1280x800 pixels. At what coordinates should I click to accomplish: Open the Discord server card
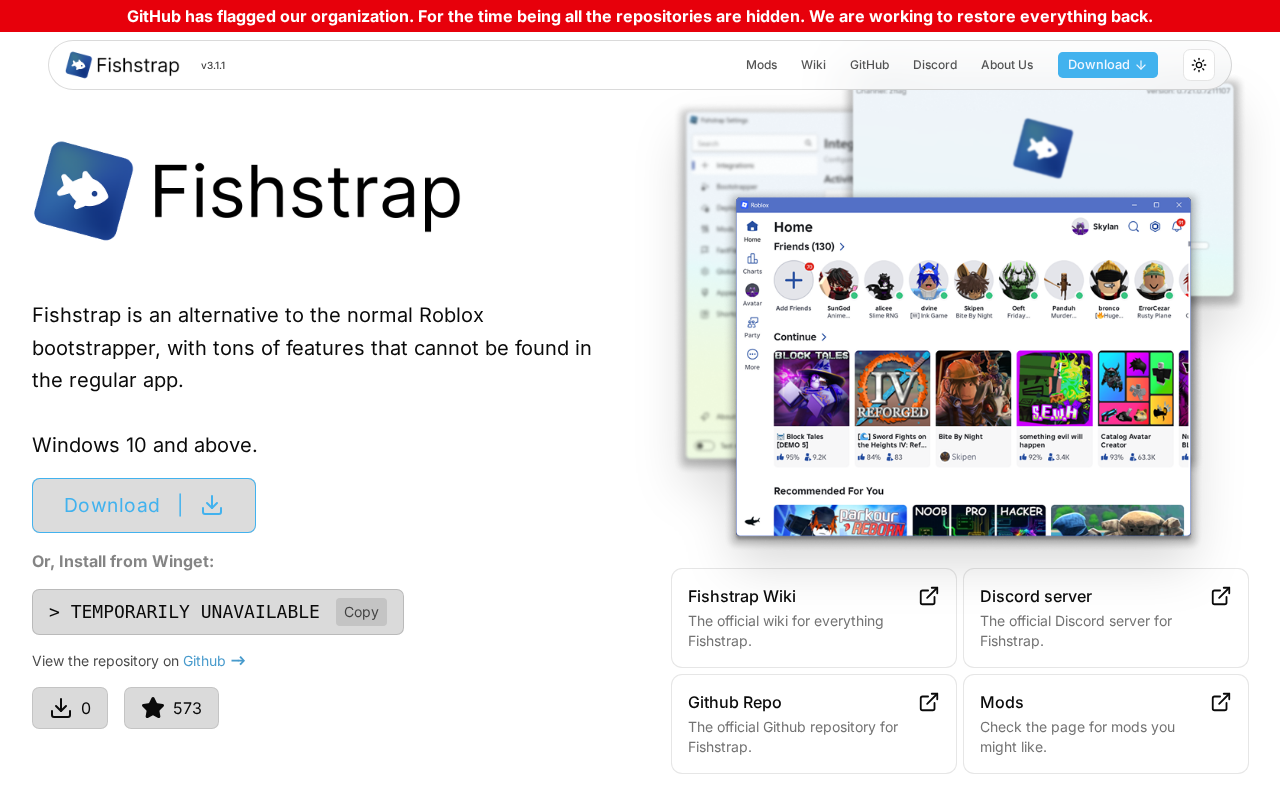click(1106, 618)
